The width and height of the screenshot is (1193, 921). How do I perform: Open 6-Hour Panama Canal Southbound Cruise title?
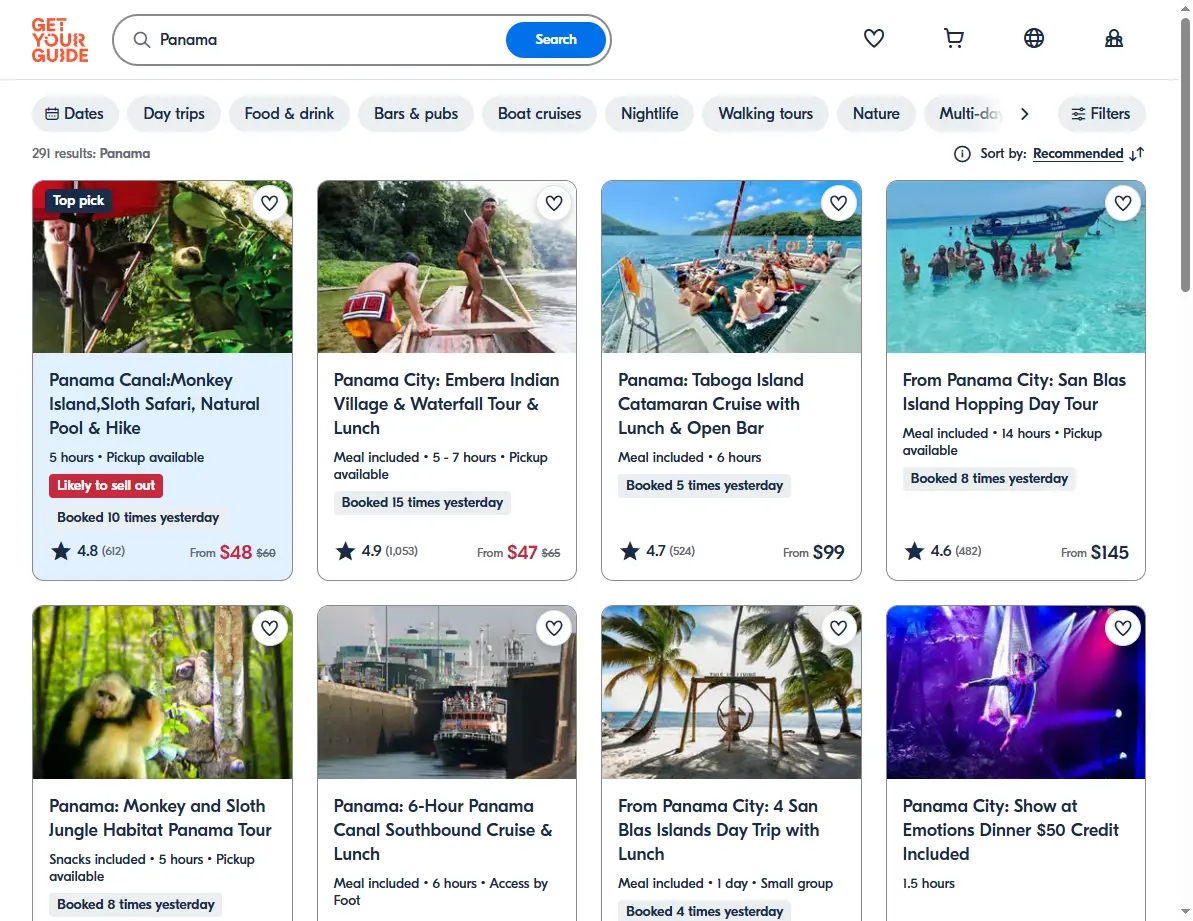[443, 830]
